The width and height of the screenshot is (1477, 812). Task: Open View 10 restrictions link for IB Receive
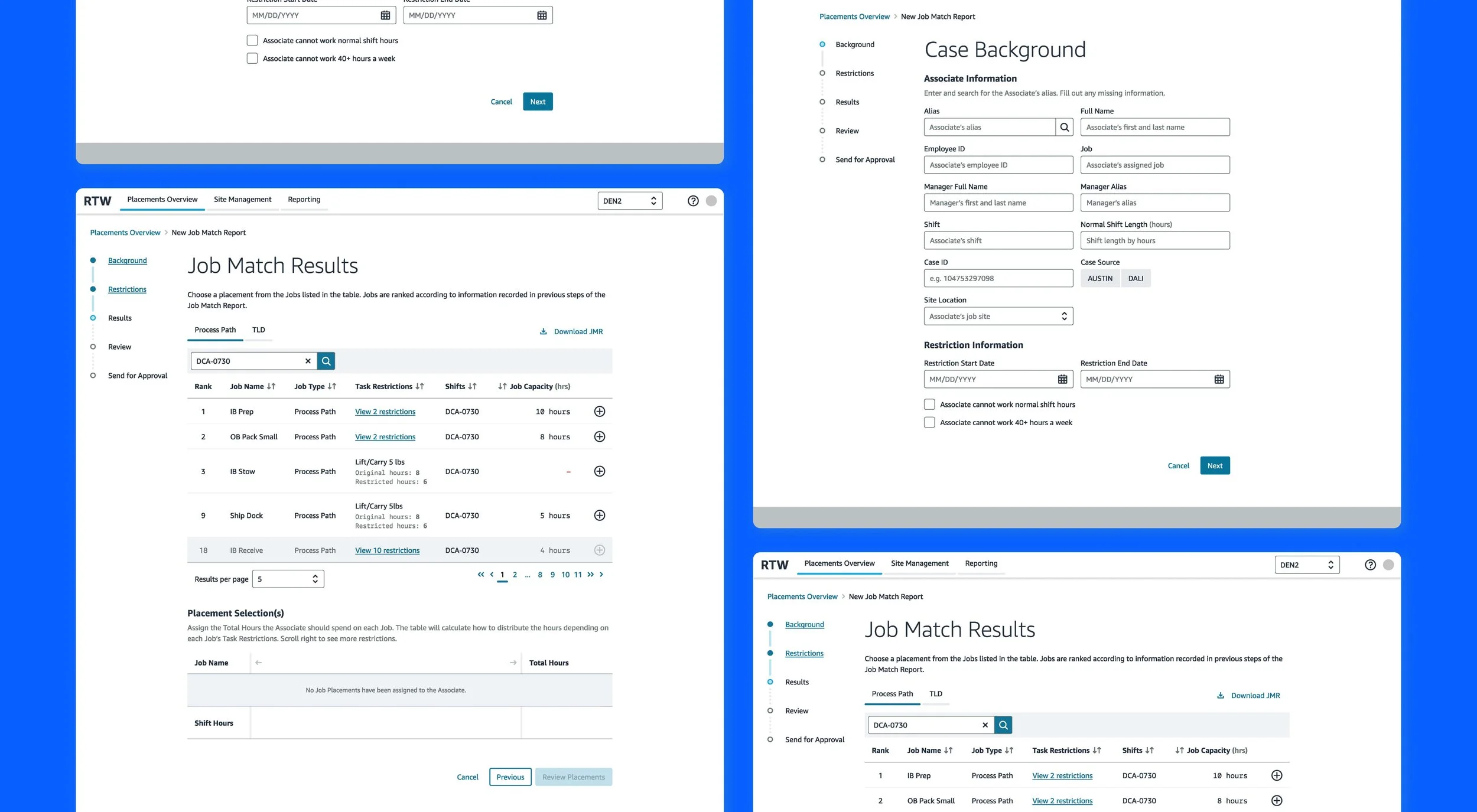point(387,550)
